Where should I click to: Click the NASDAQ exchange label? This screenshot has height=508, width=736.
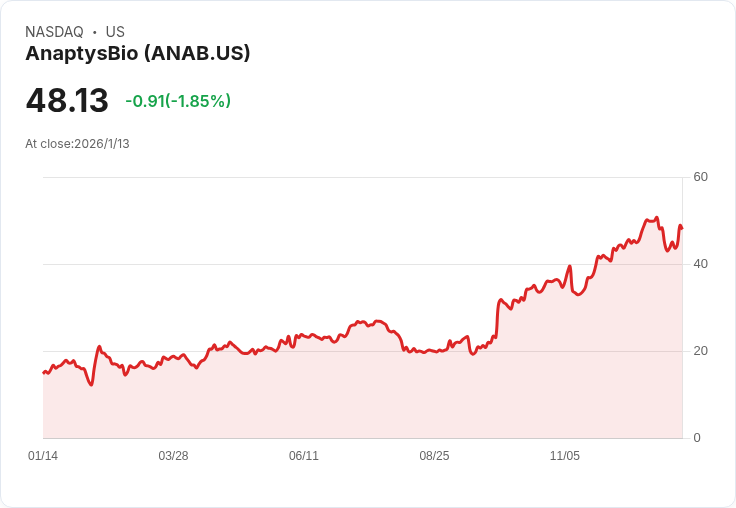(x=54, y=31)
